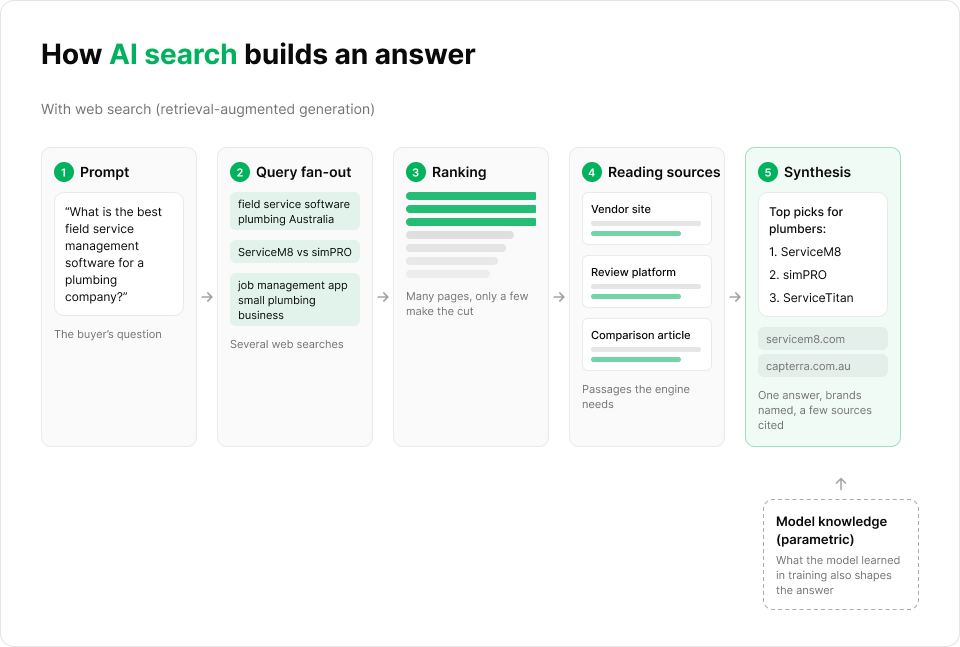Click the green bar under Comparison article

click(636, 359)
